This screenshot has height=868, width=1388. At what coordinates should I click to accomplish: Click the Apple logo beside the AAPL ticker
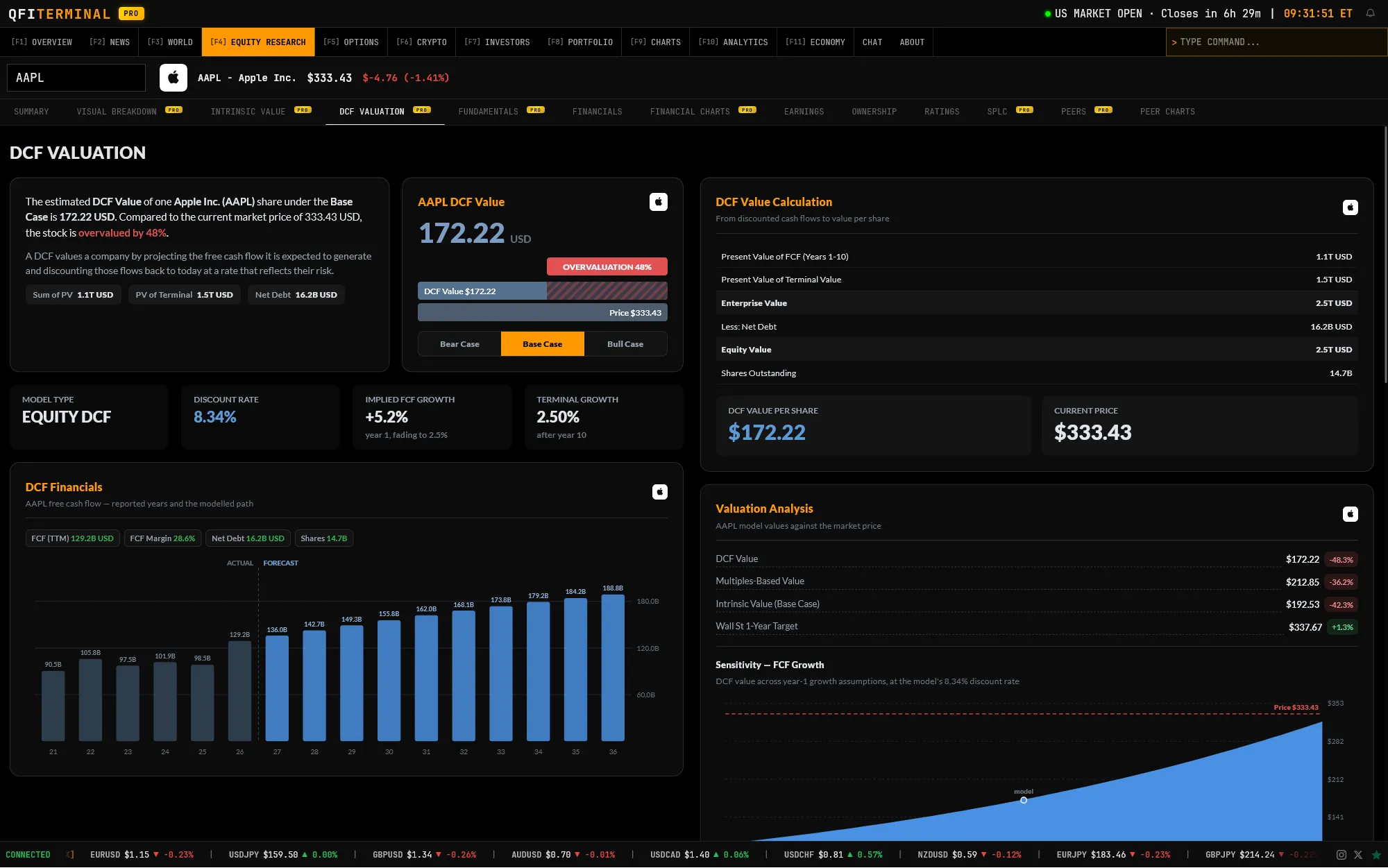click(173, 78)
